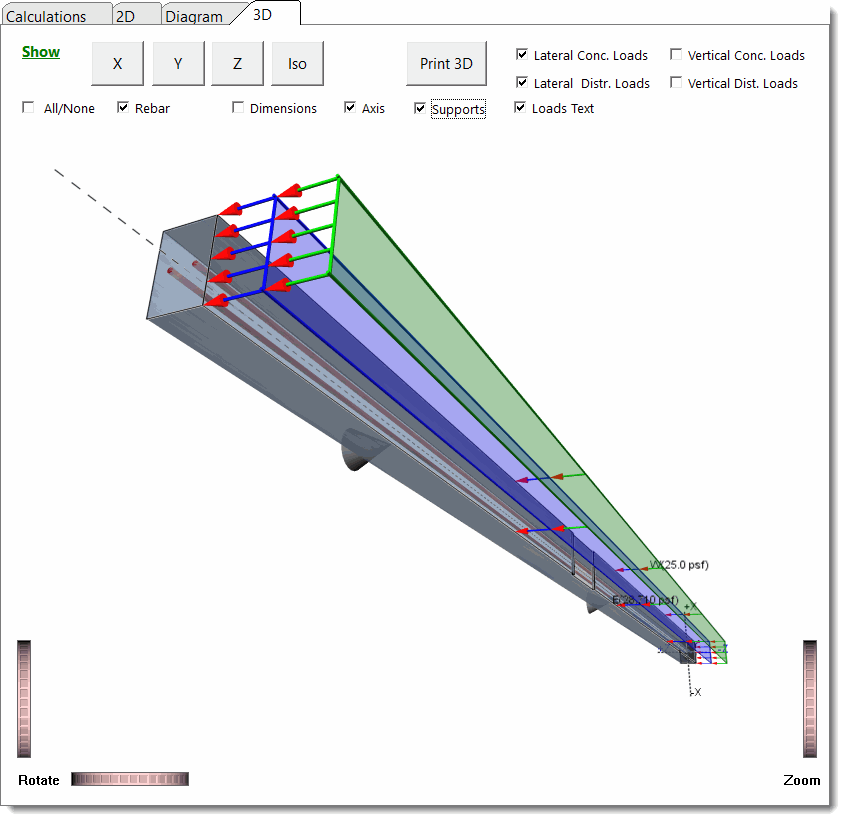Click the horizontal Rotate slider
This screenshot has width=845, height=821.
(x=129, y=779)
